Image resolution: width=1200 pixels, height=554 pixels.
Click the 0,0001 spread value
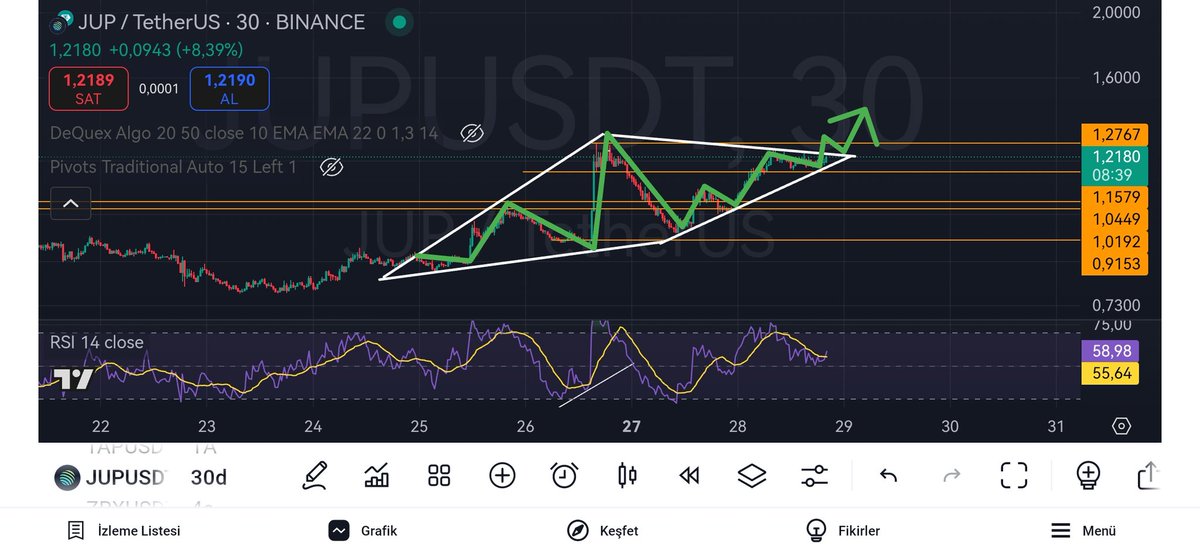[x=159, y=88]
